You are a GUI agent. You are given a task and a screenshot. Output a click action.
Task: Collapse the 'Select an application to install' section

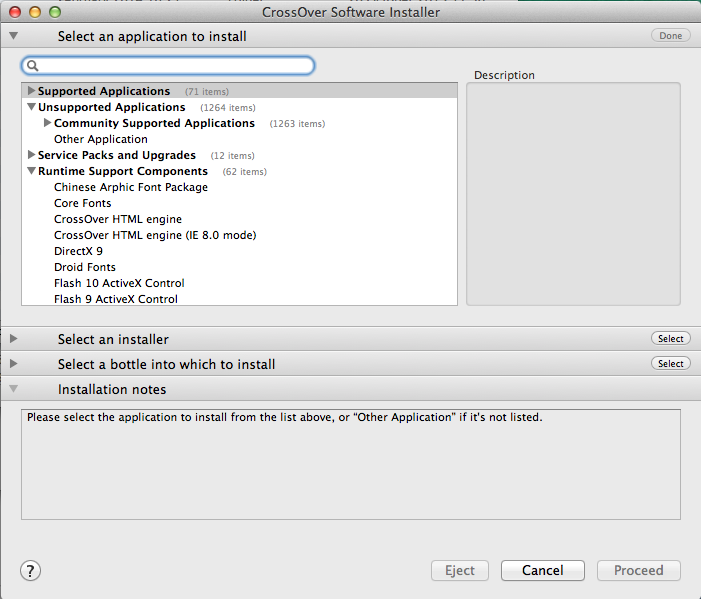coord(13,35)
